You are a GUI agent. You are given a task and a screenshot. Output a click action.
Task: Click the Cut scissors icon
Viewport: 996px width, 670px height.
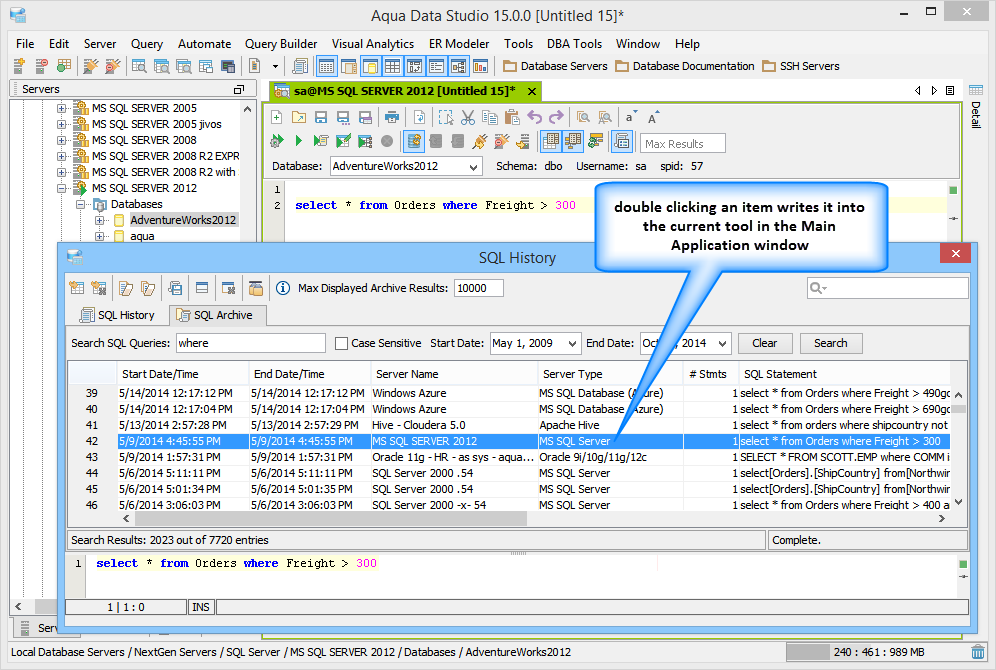tap(468, 117)
